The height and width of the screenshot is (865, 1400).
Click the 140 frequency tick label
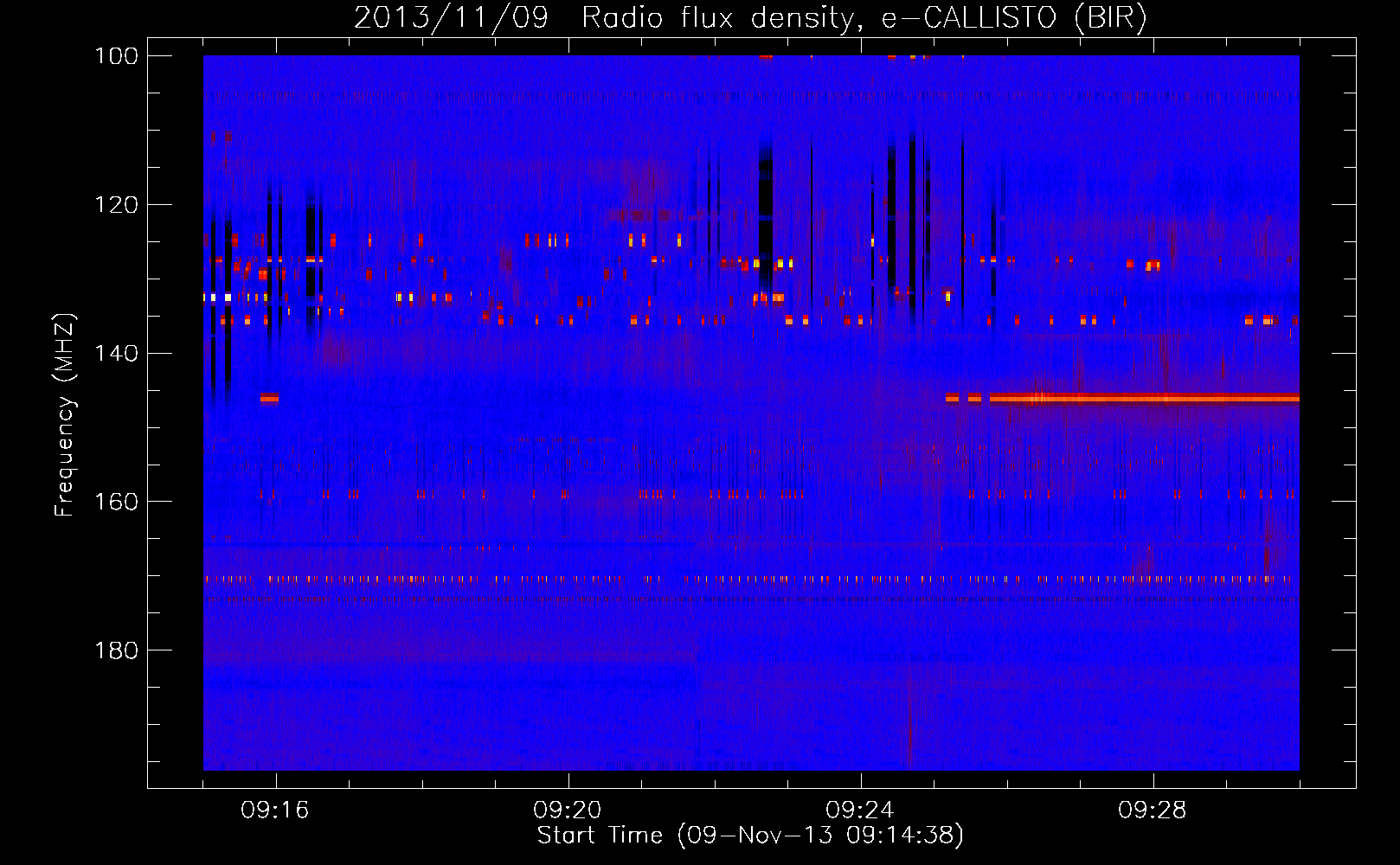click(x=117, y=353)
